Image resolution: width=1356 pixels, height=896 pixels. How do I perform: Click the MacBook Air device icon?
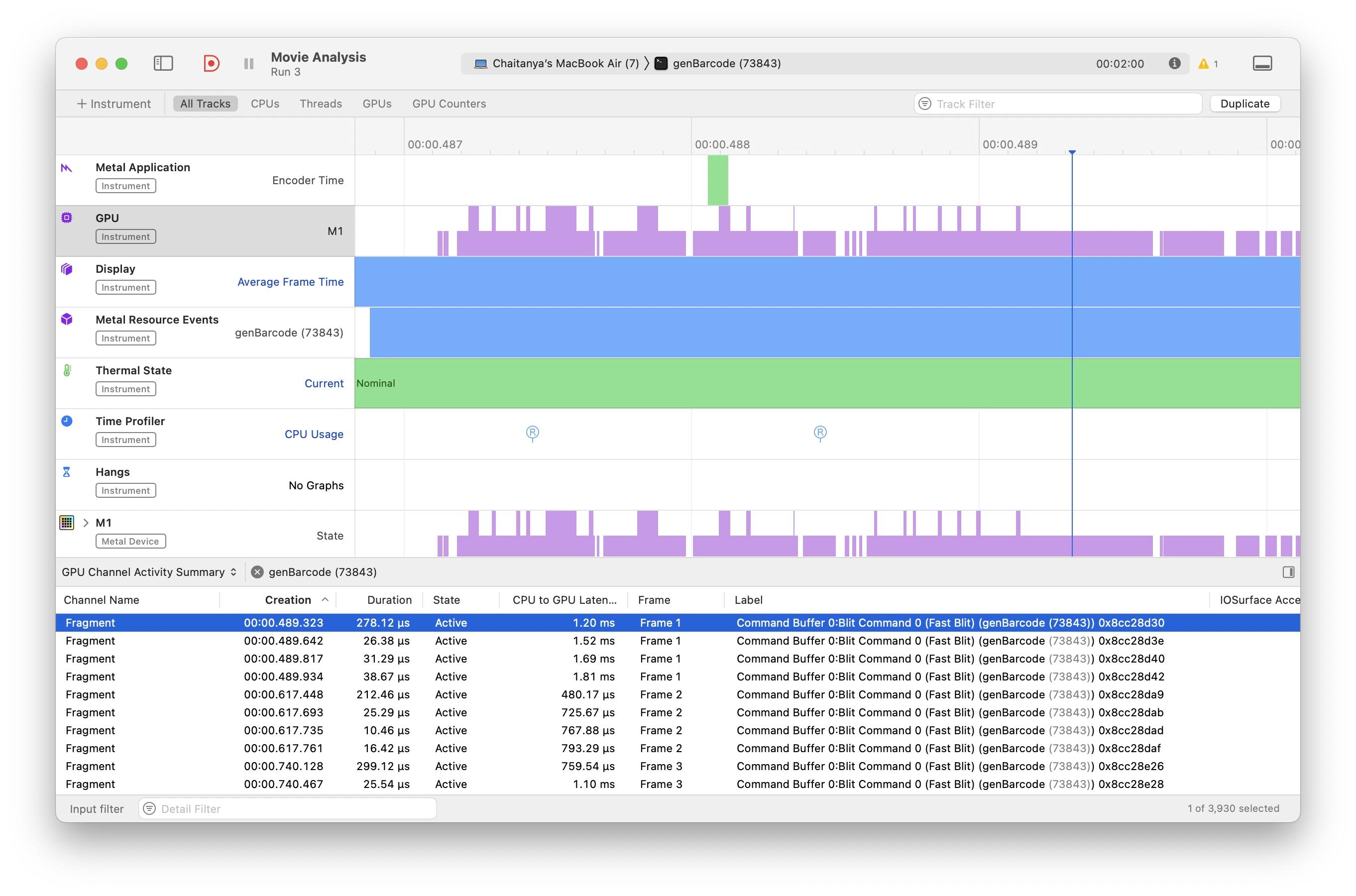tap(480, 63)
